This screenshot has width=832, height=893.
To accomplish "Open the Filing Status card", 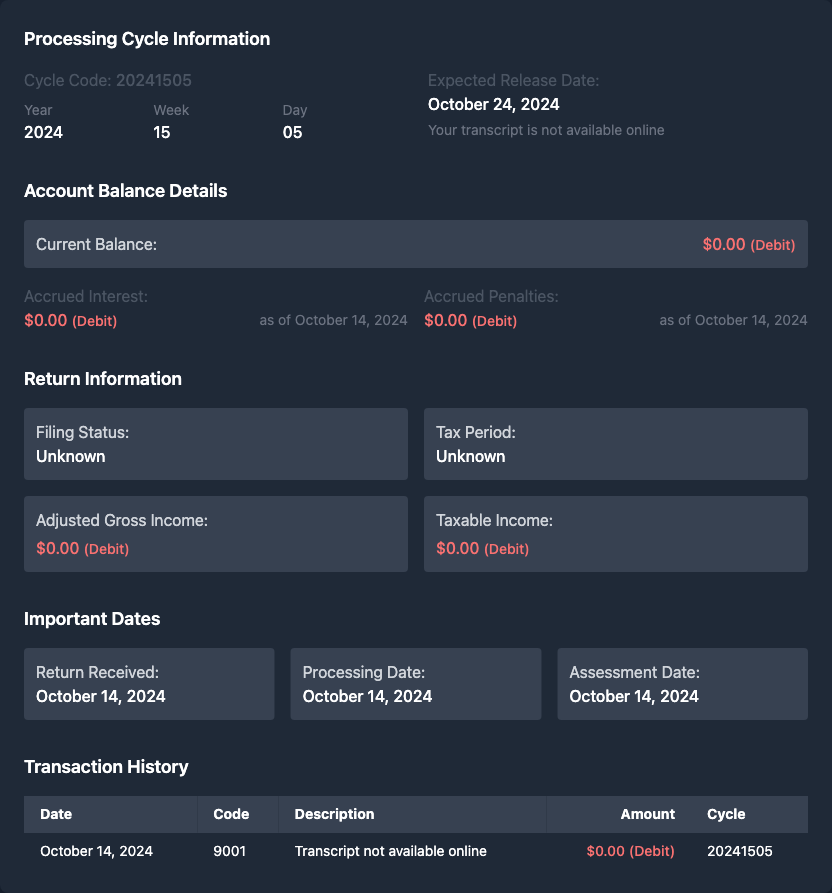I will [x=215, y=444].
